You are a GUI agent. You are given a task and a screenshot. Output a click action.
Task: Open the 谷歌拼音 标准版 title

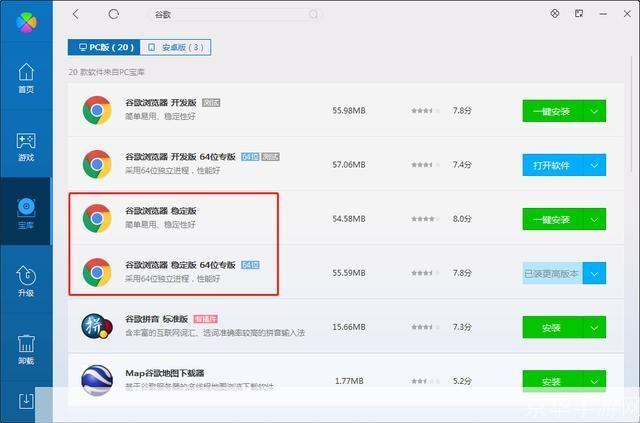tap(157, 319)
